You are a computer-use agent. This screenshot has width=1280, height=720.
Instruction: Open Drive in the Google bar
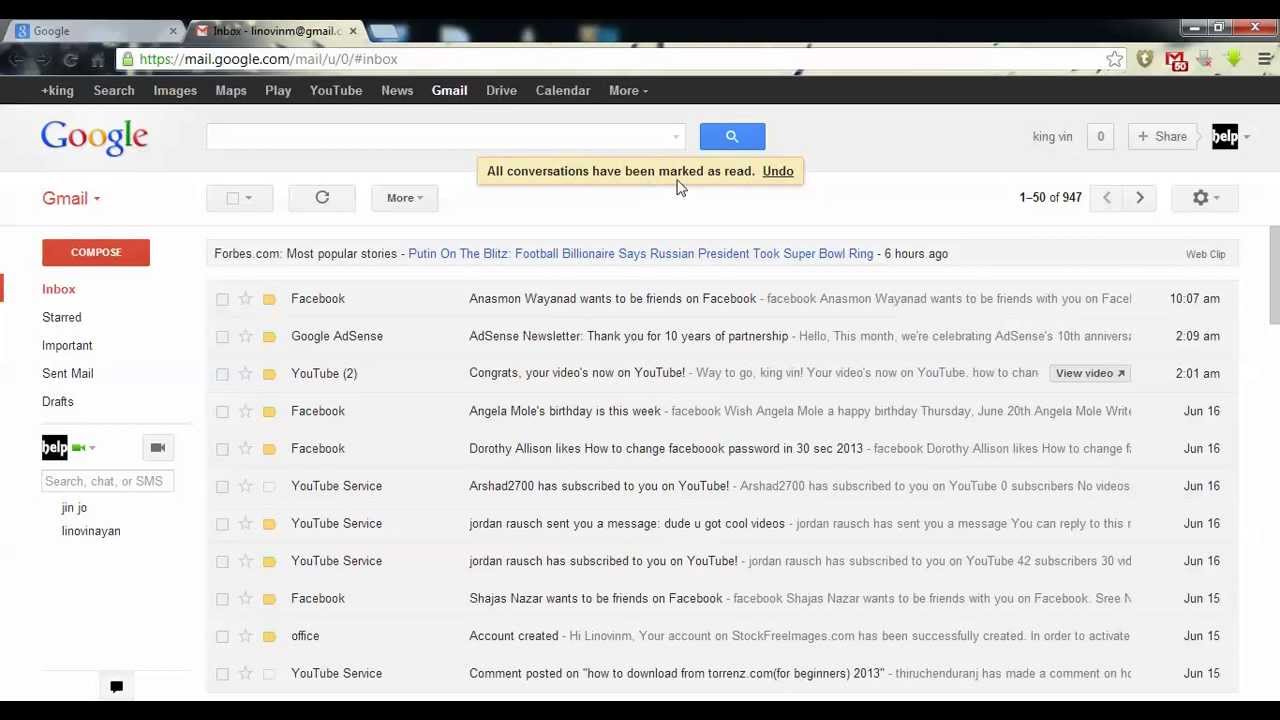pyautogui.click(x=501, y=91)
